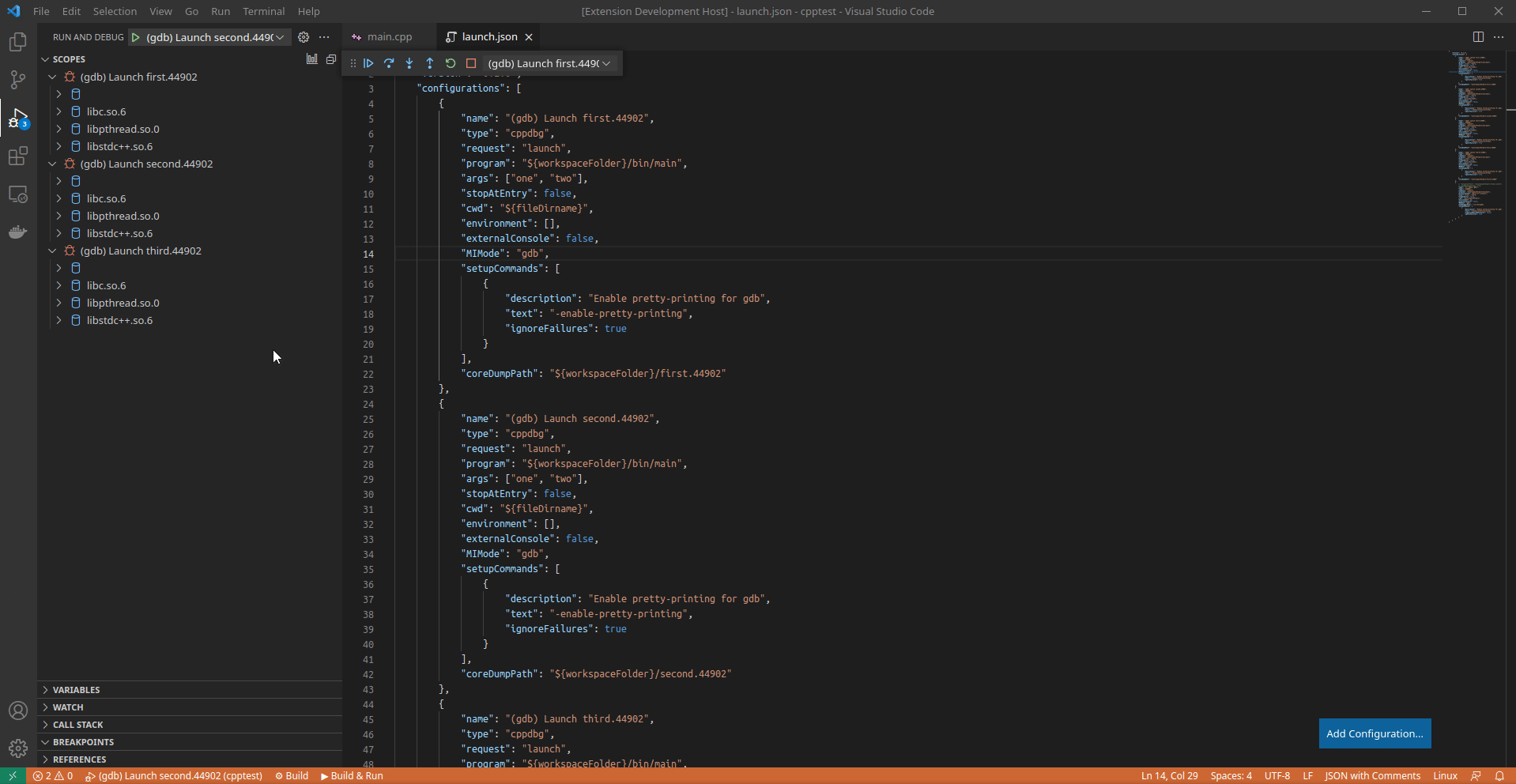The image size is (1516, 784).
Task: Click the Run and Debug activity bar icon
Action: coord(18,119)
